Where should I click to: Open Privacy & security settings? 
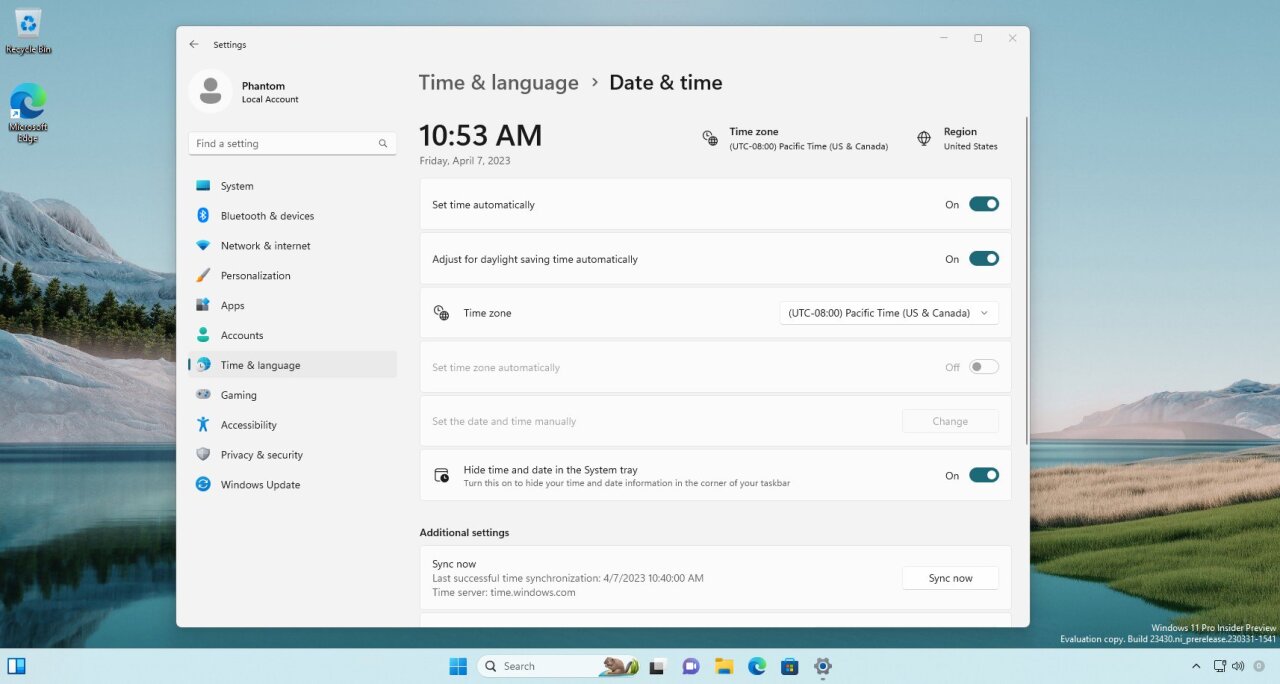click(x=262, y=454)
